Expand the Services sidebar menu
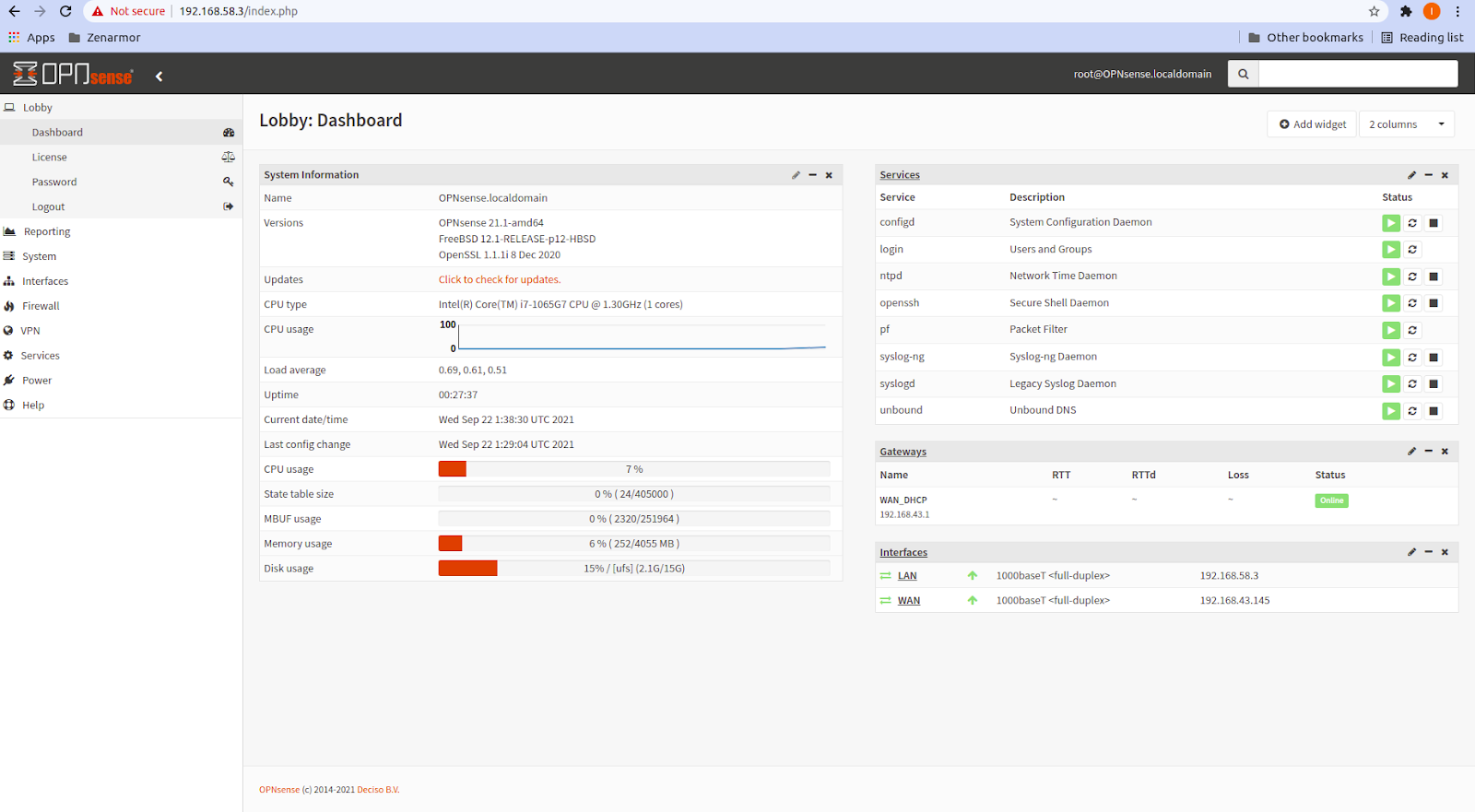Viewport: 1475px width, 812px height. pos(121,356)
